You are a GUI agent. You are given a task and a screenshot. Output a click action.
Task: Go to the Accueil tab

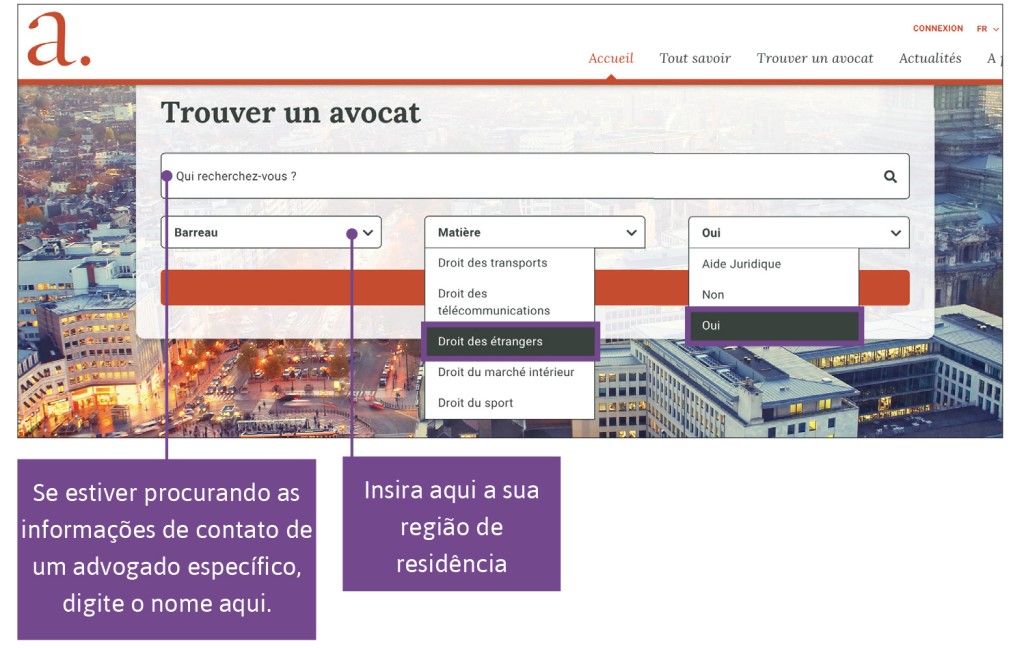(610, 57)
